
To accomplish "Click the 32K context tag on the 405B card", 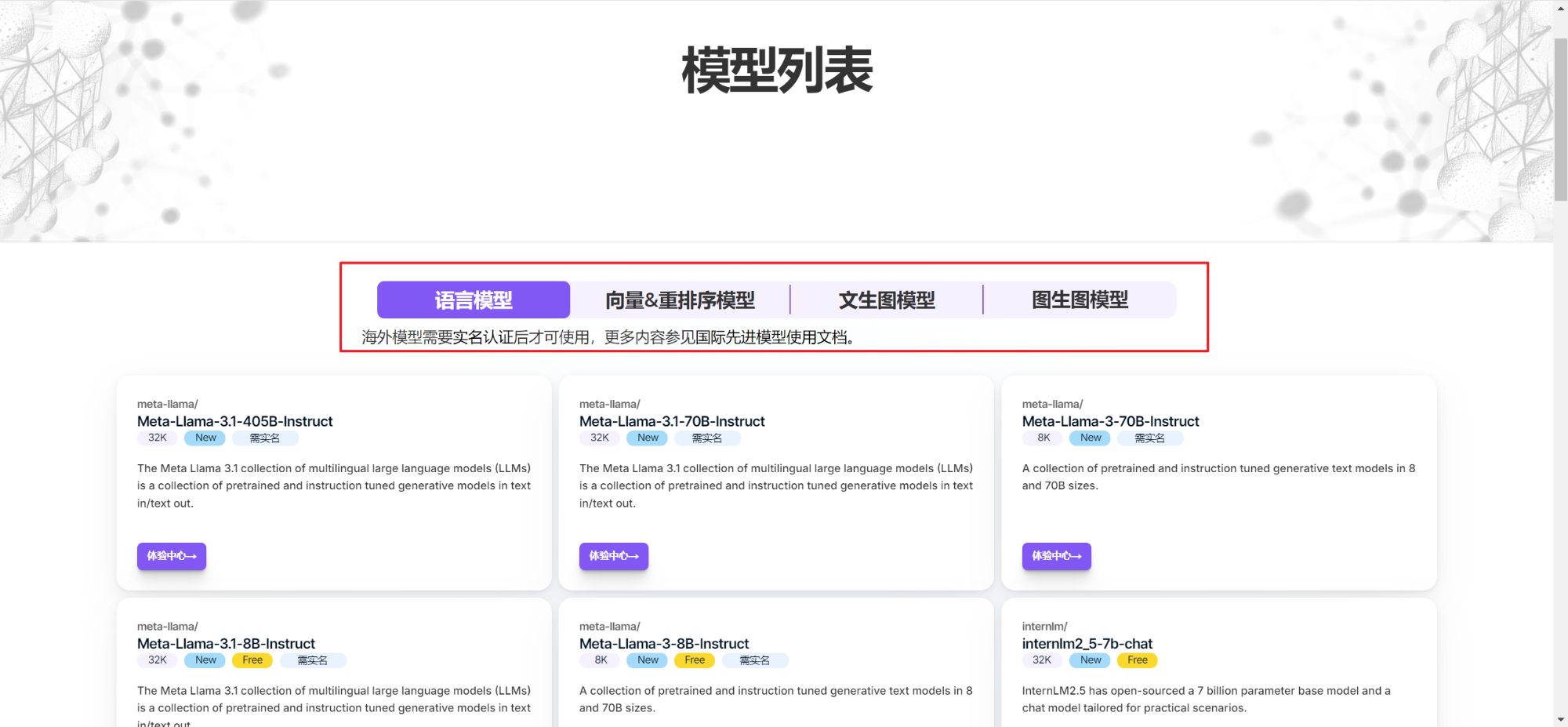I will (156, 438).
